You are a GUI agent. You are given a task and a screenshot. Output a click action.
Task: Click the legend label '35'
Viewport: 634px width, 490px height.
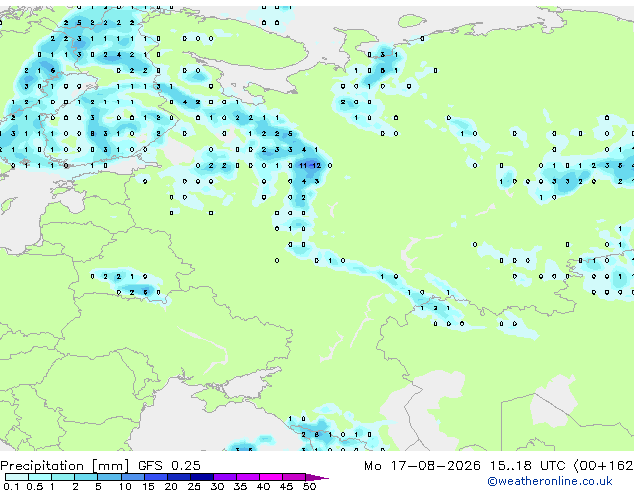pyautogui.click(x=240, y=486)
